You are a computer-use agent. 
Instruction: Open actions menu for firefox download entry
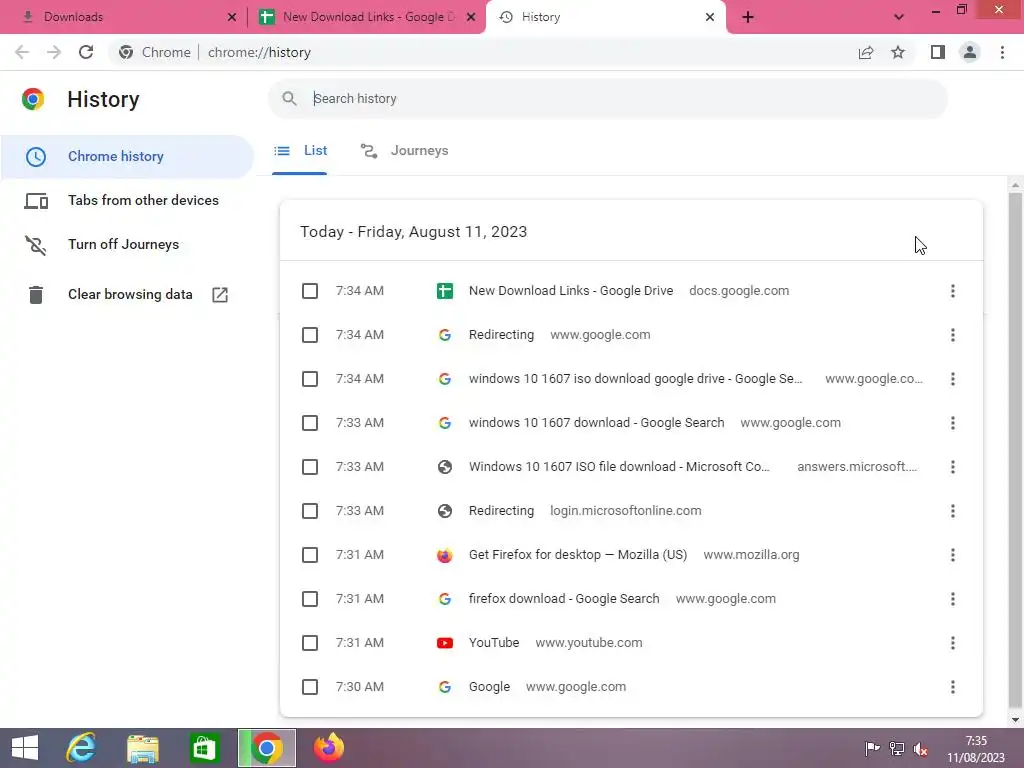[x=953, y=599]
